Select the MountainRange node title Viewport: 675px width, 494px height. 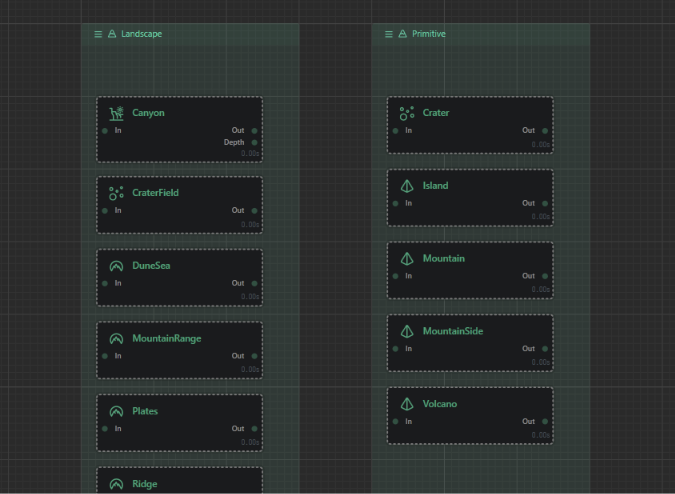tap(167, 339)
